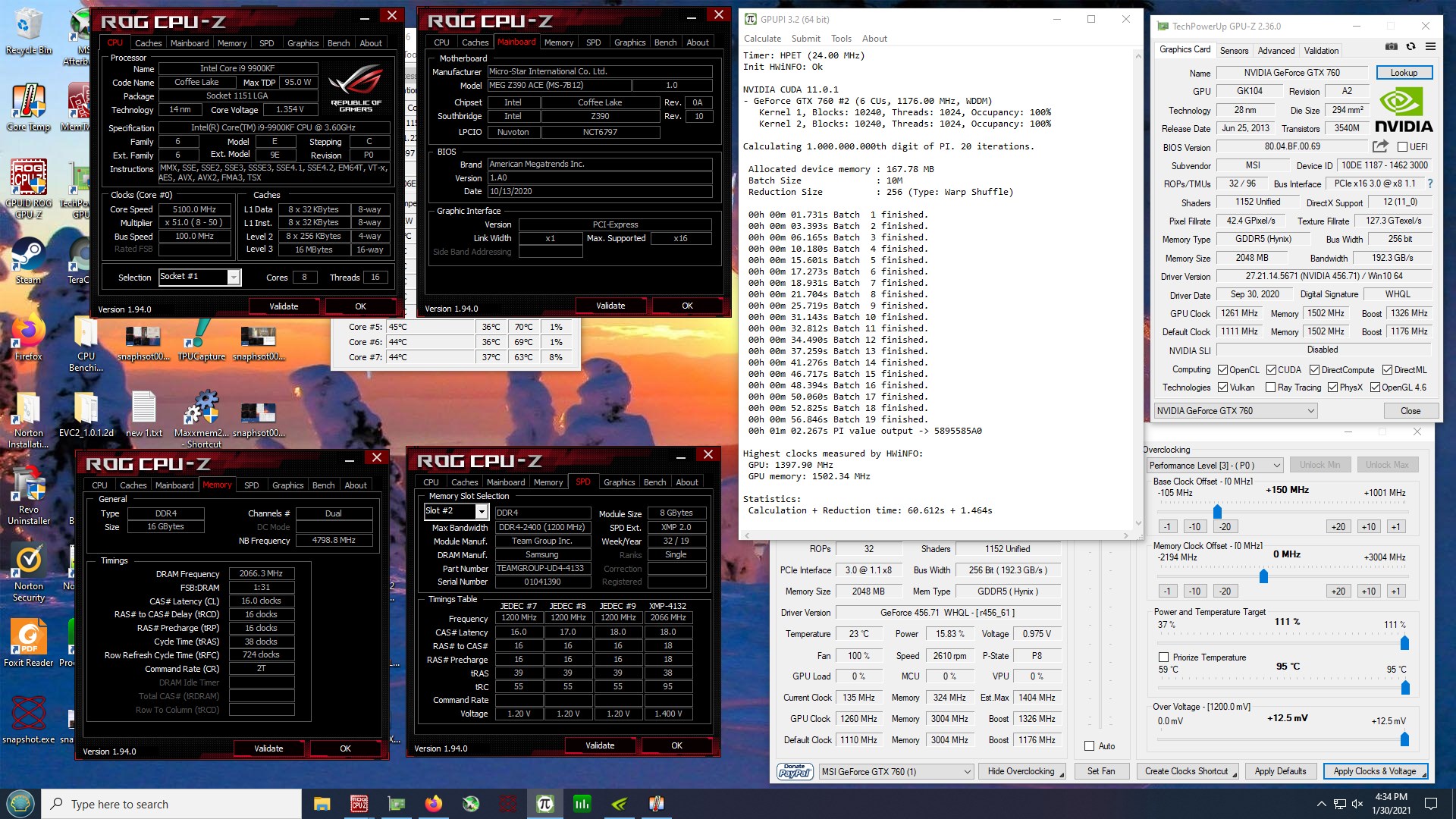This screenshot has width=1456, height=819.
Task: Adjust the Memory Clock Offset slider handle
Action: click(1263, 576)
